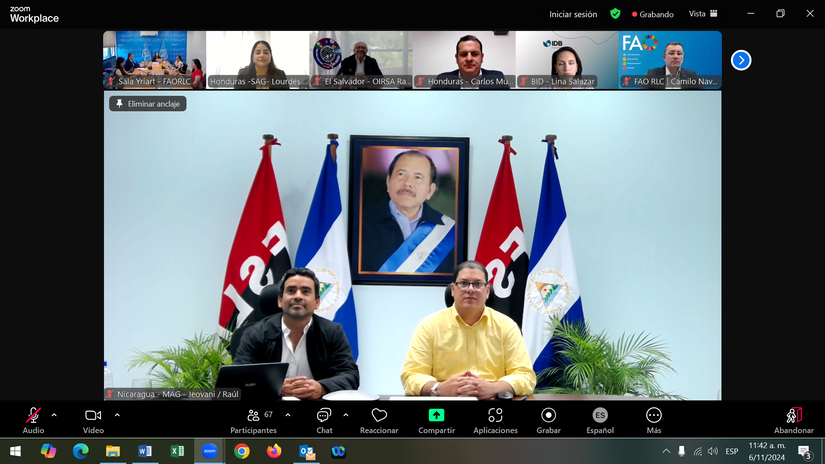Open the Windows Start menu
This screenshot has height=464, width=825.
tap(15, 451)
